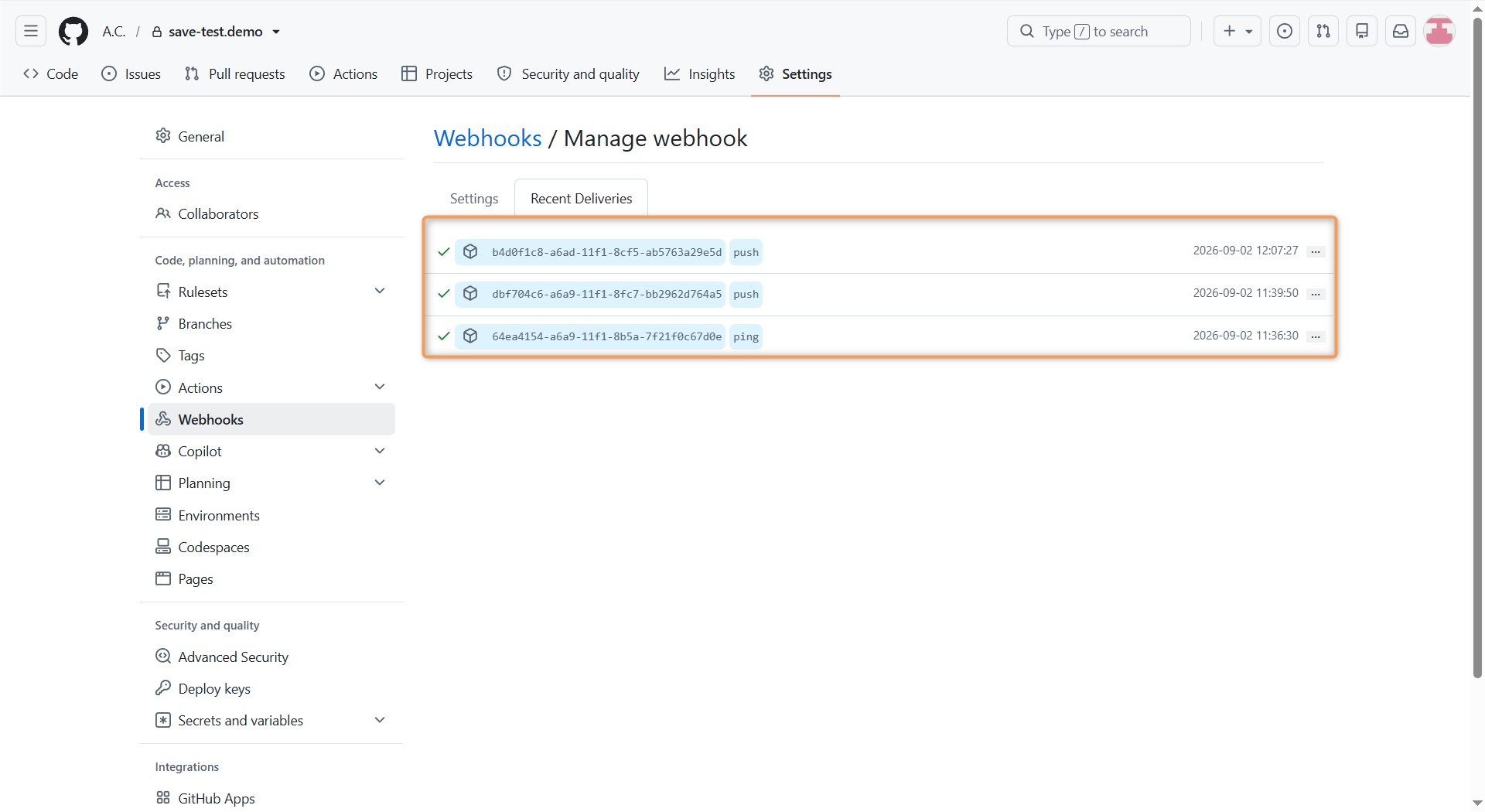The width and height of the screenshot is (1485, 812).
Task: Select the Recent Deliveries tab
Action: coord(582,199)
